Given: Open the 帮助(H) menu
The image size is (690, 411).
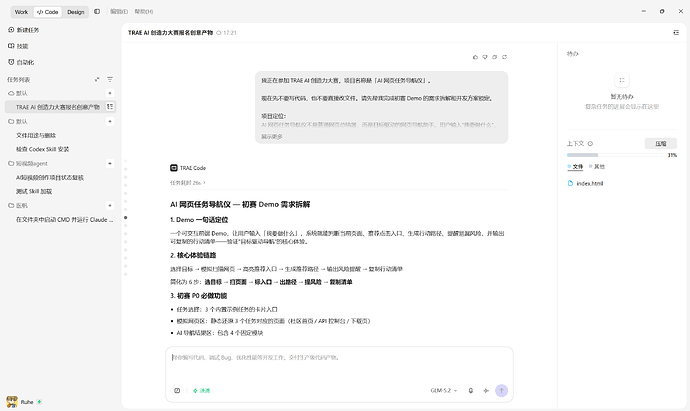Looking at the screenshot, I should pyautogui.click(x=144, y=12).
